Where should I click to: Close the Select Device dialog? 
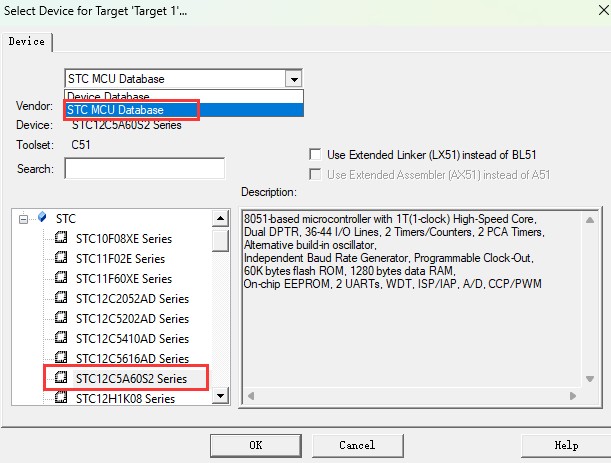(x=604, y=10)
